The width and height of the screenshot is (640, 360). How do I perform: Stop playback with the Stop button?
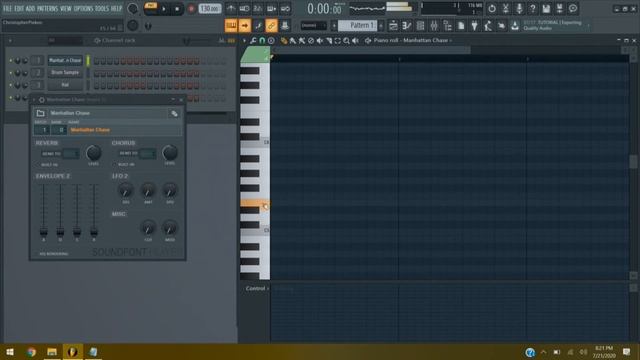pos(177,9)
